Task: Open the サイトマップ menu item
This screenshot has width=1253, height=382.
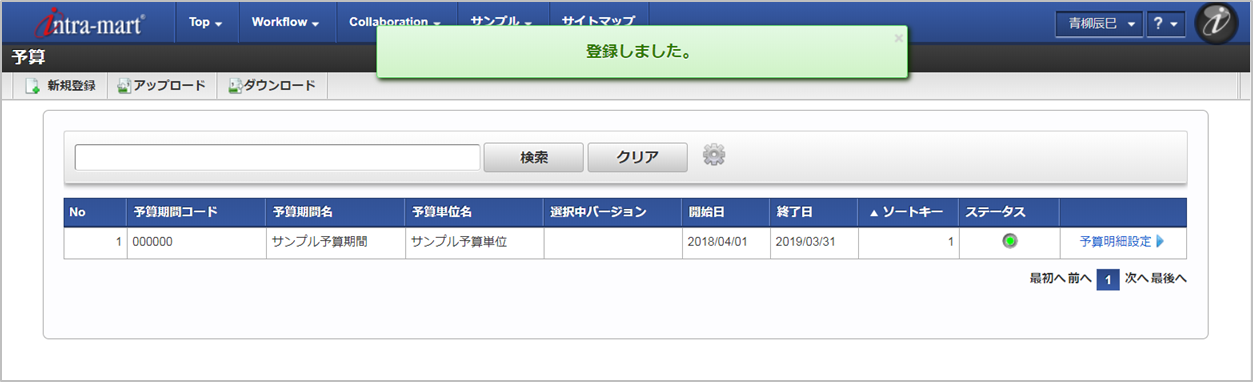Action: [x=598, y=22]
